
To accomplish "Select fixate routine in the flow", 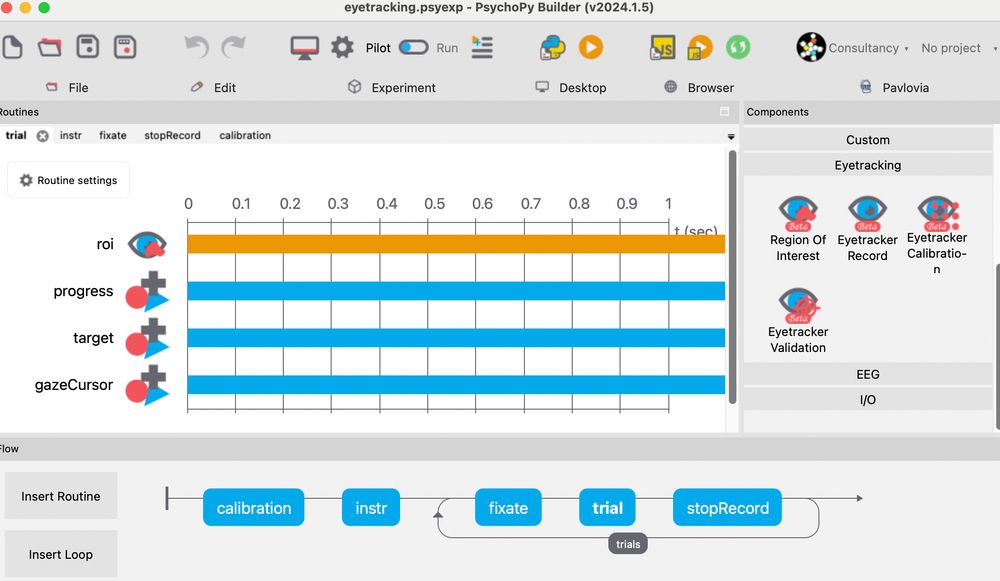I will [508, 508].
